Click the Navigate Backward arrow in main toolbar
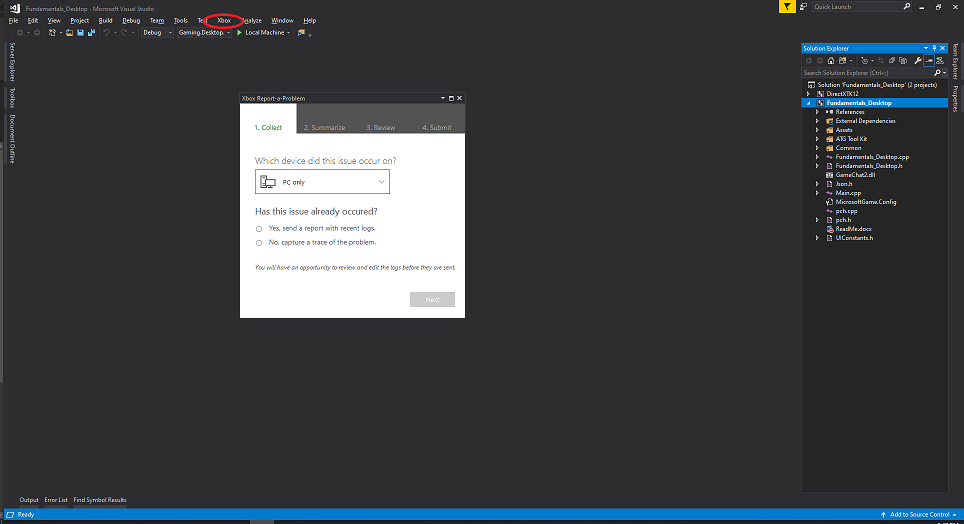The height and width of the screenshot is (524, 964). [x=20, y=33]
